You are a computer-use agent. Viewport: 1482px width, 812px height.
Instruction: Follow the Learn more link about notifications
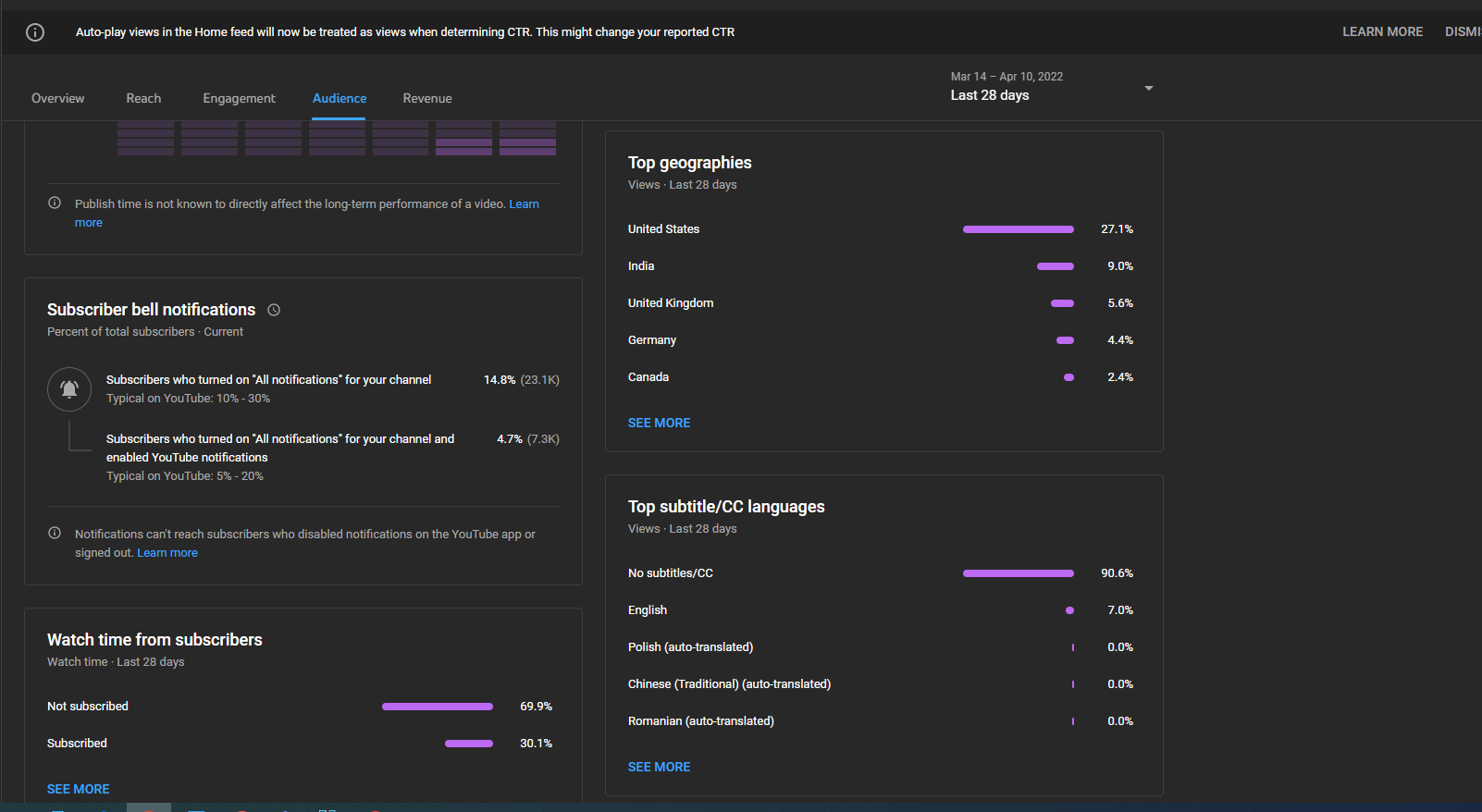tap(167, 553)
